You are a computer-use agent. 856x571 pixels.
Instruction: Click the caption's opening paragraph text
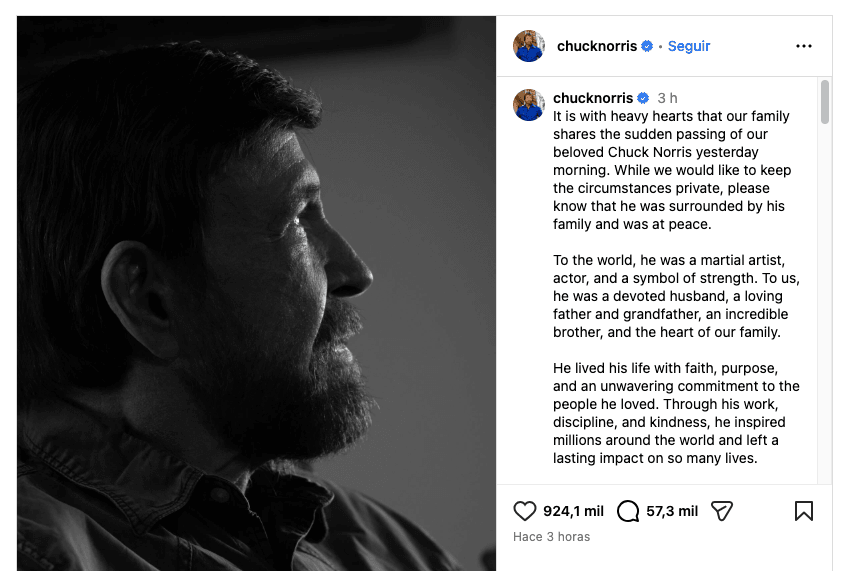(x=672, y=170)
